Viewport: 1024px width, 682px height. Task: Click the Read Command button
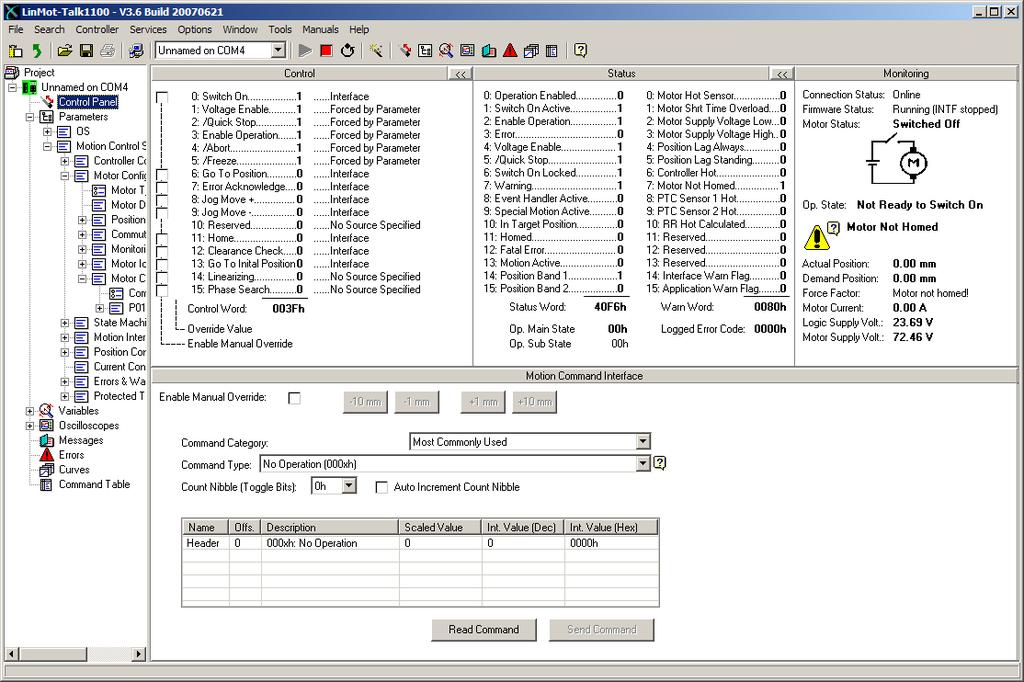pos(484,630)
